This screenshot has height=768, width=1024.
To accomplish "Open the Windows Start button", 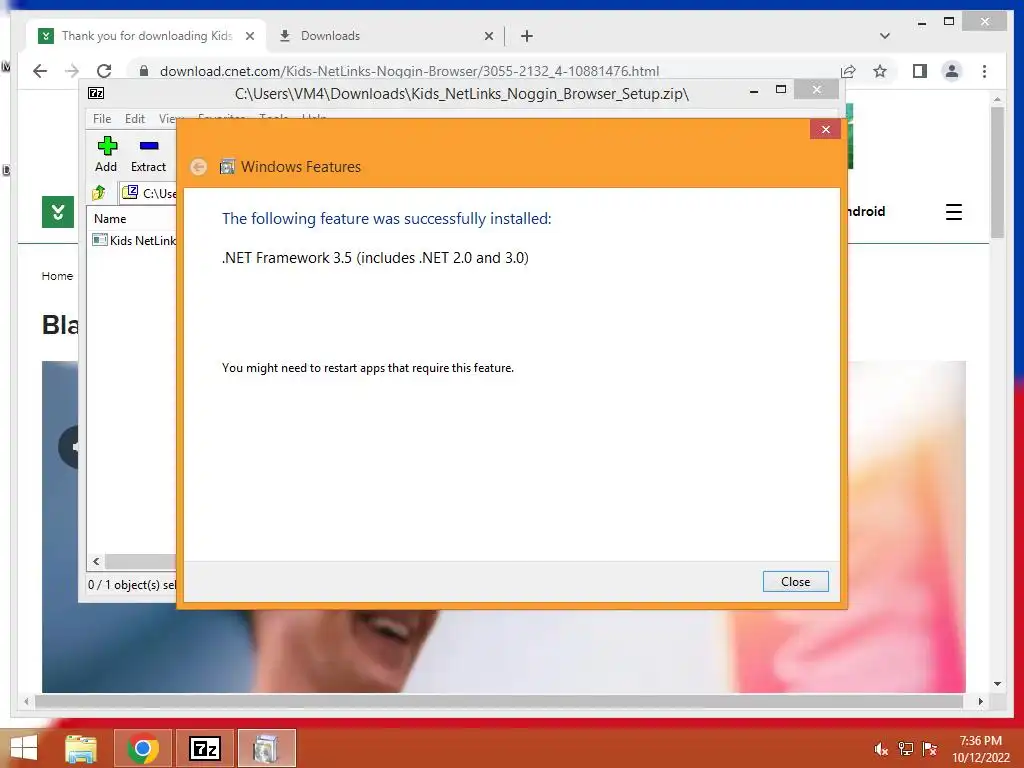I will click(24, 748).
